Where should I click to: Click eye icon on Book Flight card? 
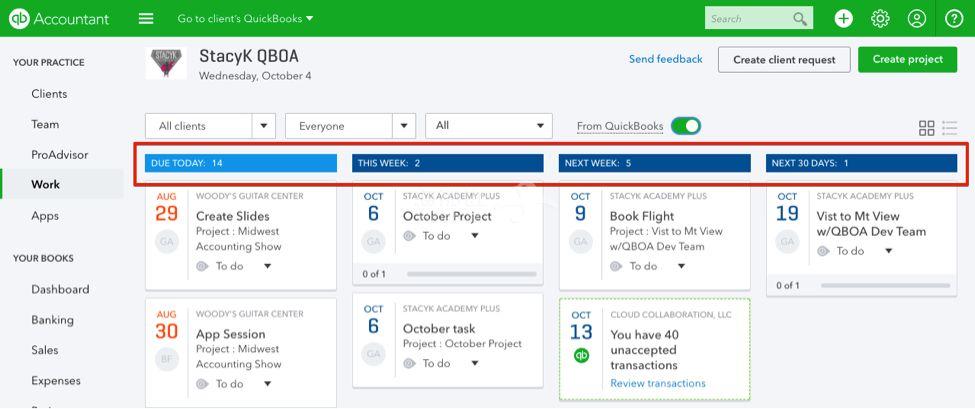pos(616,266)
